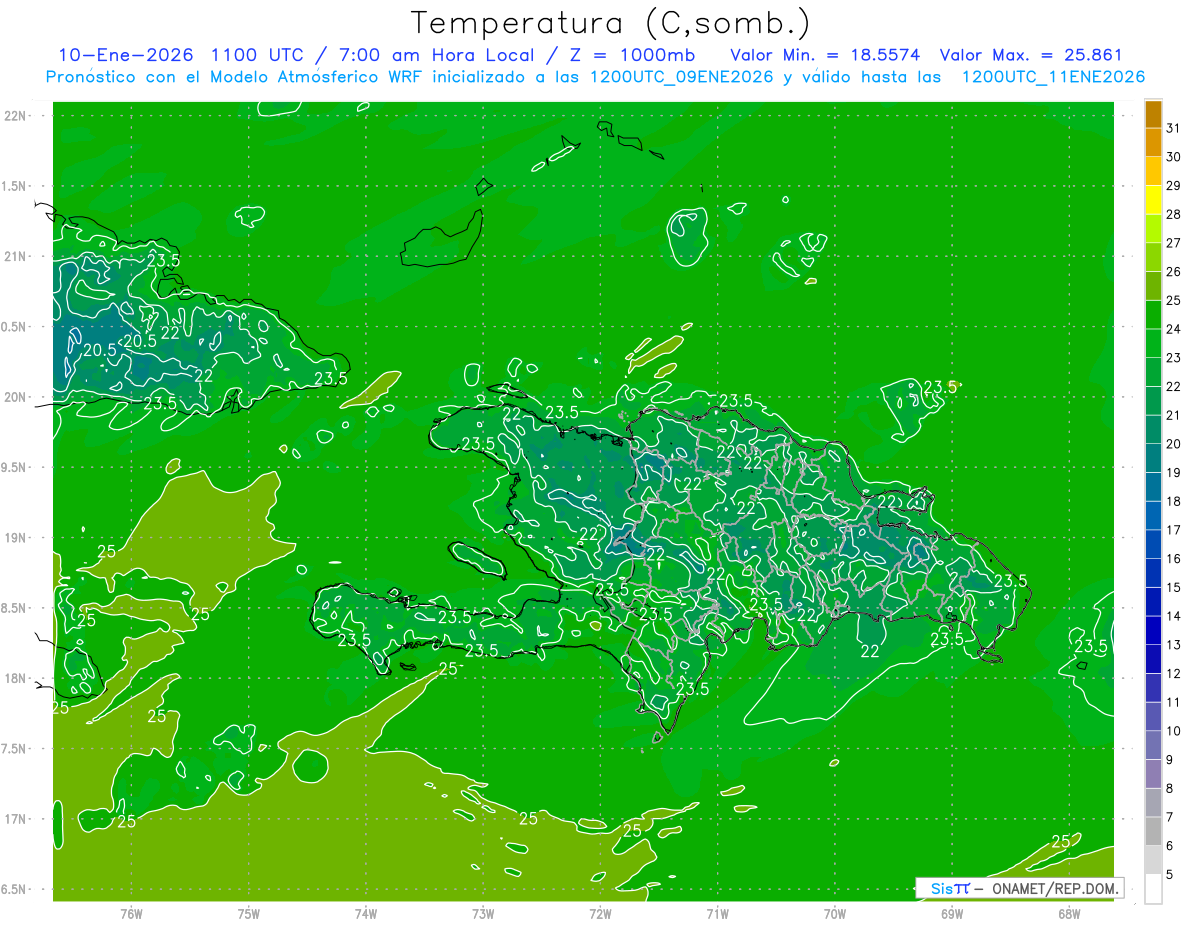1200x927 pixels.
Task: Click the "Pronóstico con el Modelo Atmósferico WRF" line
Action: click(235, 77)
